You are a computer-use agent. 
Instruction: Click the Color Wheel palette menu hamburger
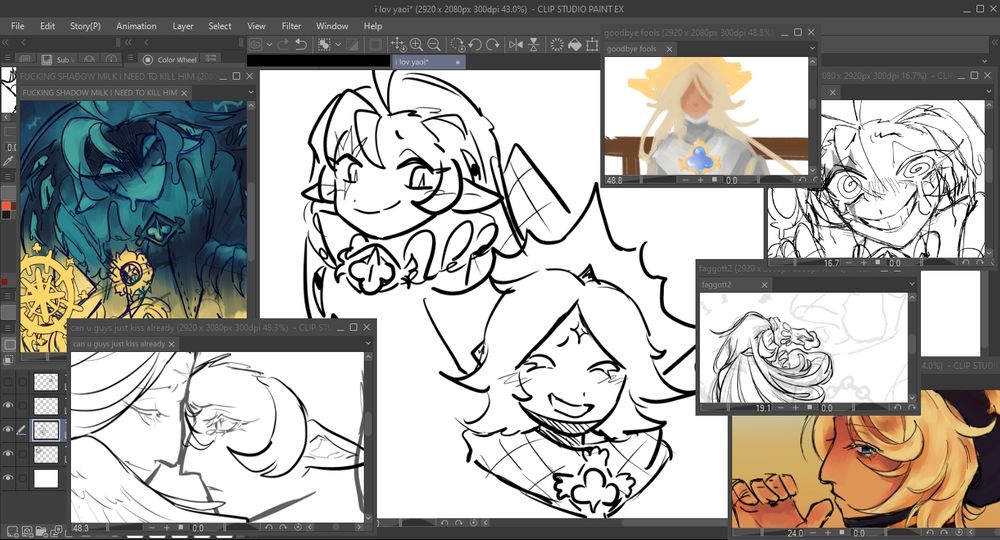coord(130,59)
